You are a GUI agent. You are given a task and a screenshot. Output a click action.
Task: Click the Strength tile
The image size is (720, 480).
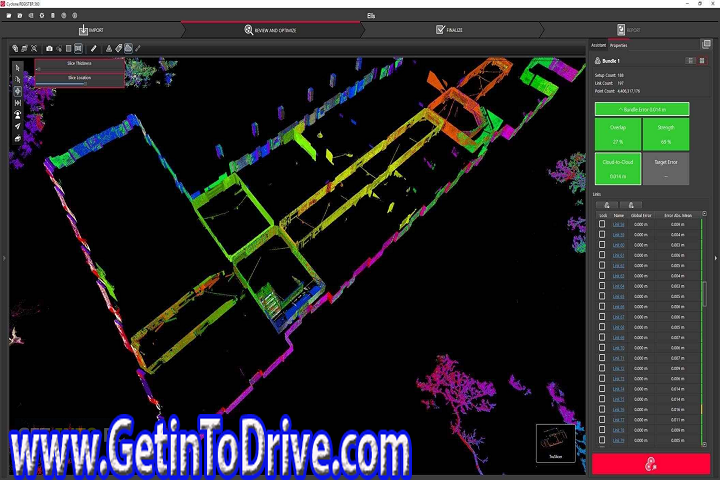(666, 134)
